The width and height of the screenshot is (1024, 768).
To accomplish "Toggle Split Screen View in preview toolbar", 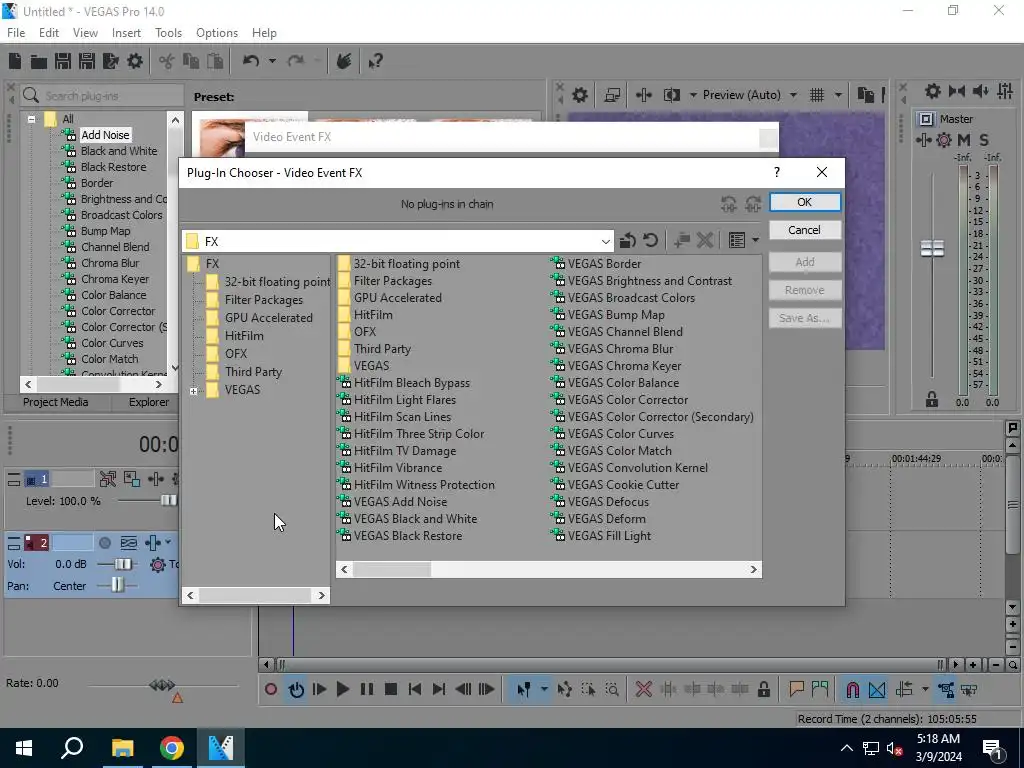I will [x=671, y=95].
